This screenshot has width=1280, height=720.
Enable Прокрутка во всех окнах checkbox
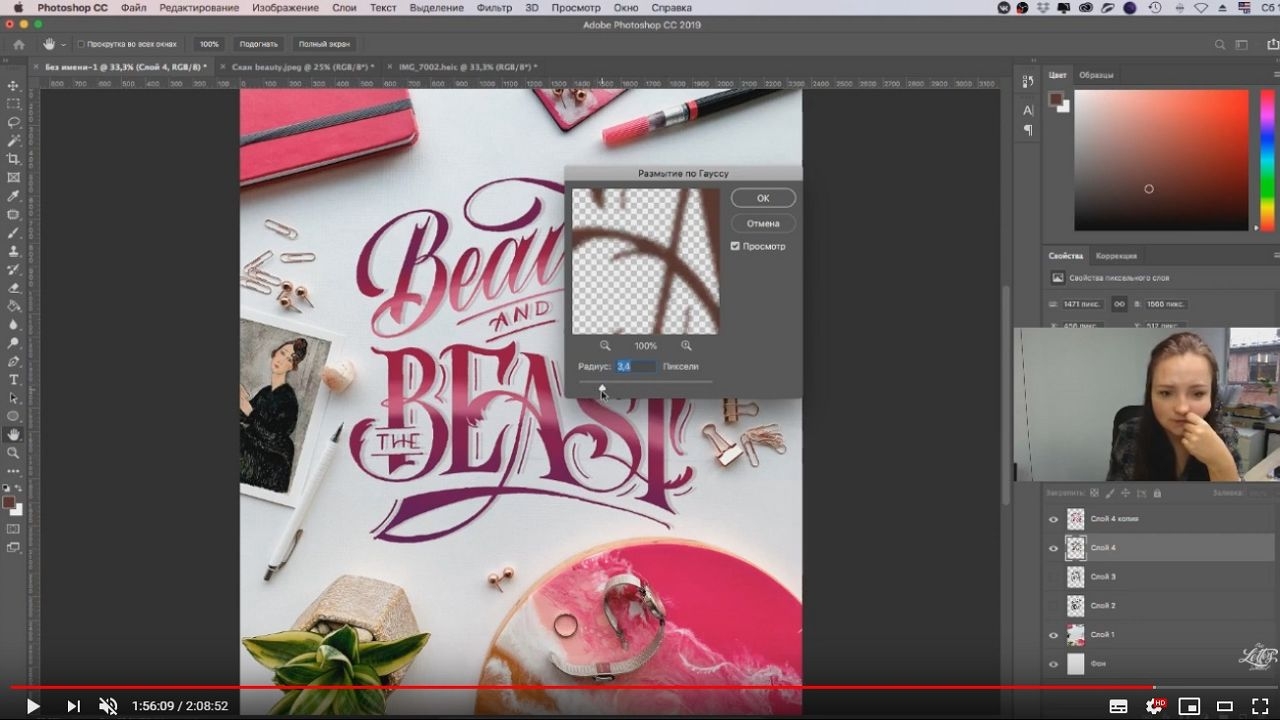(x=81, y=45)
